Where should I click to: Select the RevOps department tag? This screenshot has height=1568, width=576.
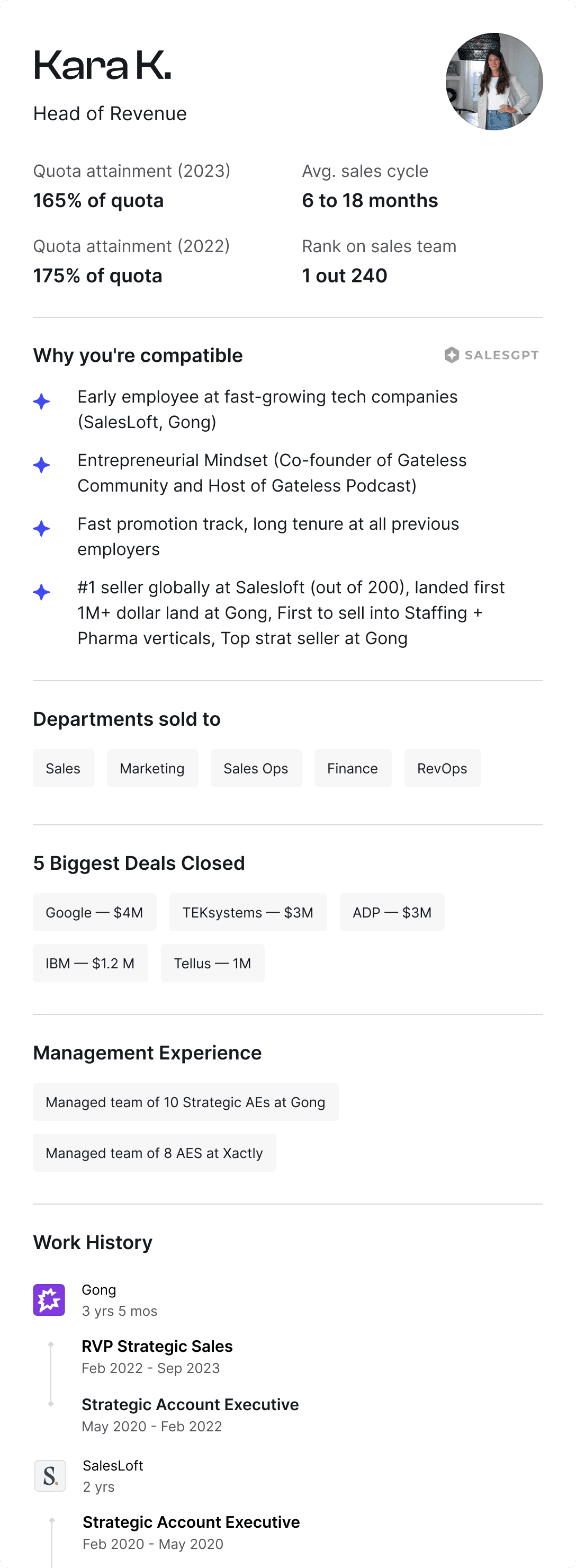(442, 768)
